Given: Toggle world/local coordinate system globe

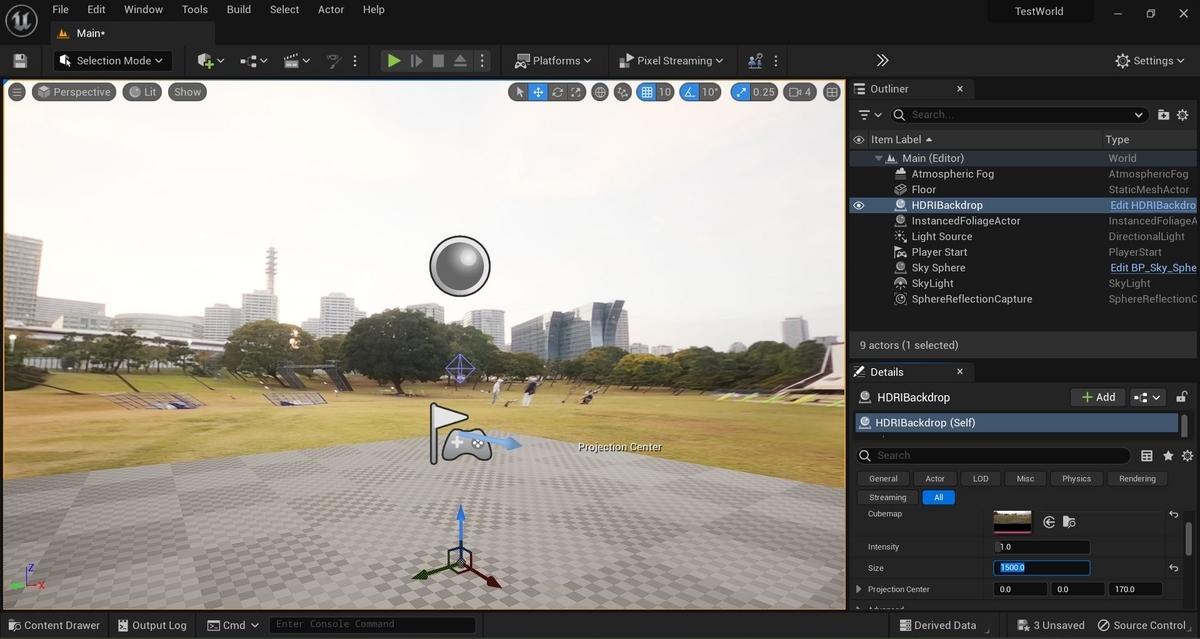Looking at the screenshot, I should 600,92.
